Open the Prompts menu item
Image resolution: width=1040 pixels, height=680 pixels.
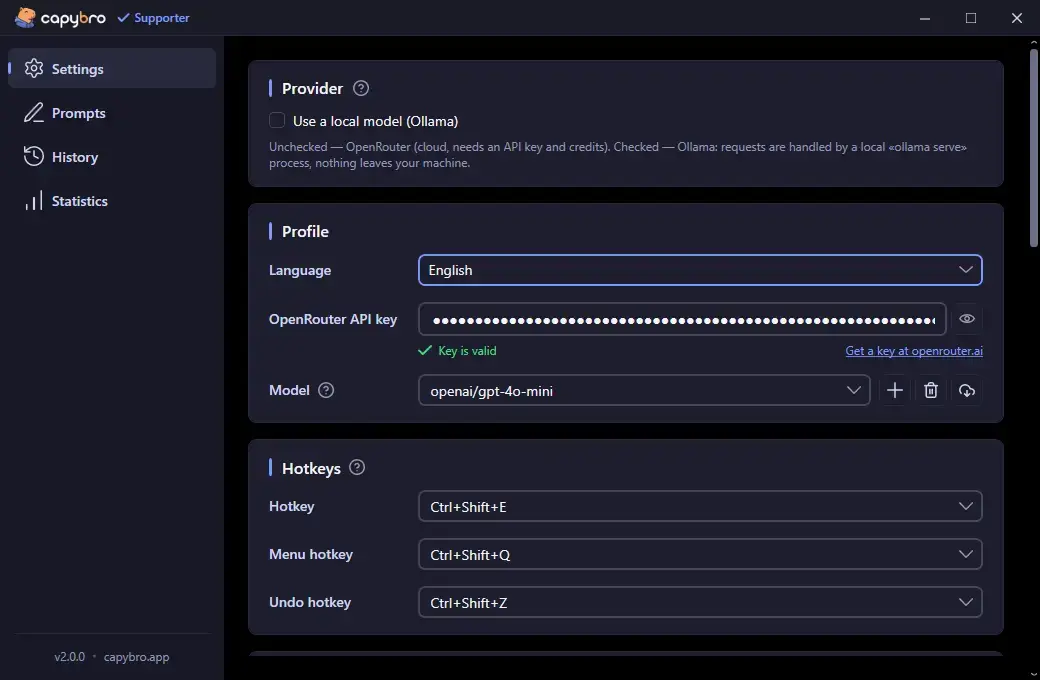[111, 113]
